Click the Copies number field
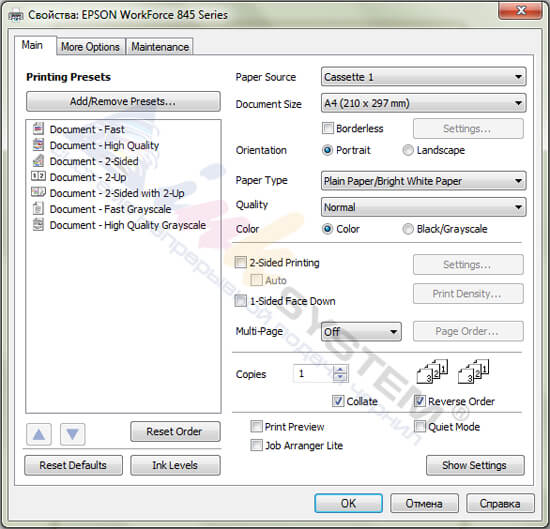The height and width of the screenshot is (529, 550). 313,374
